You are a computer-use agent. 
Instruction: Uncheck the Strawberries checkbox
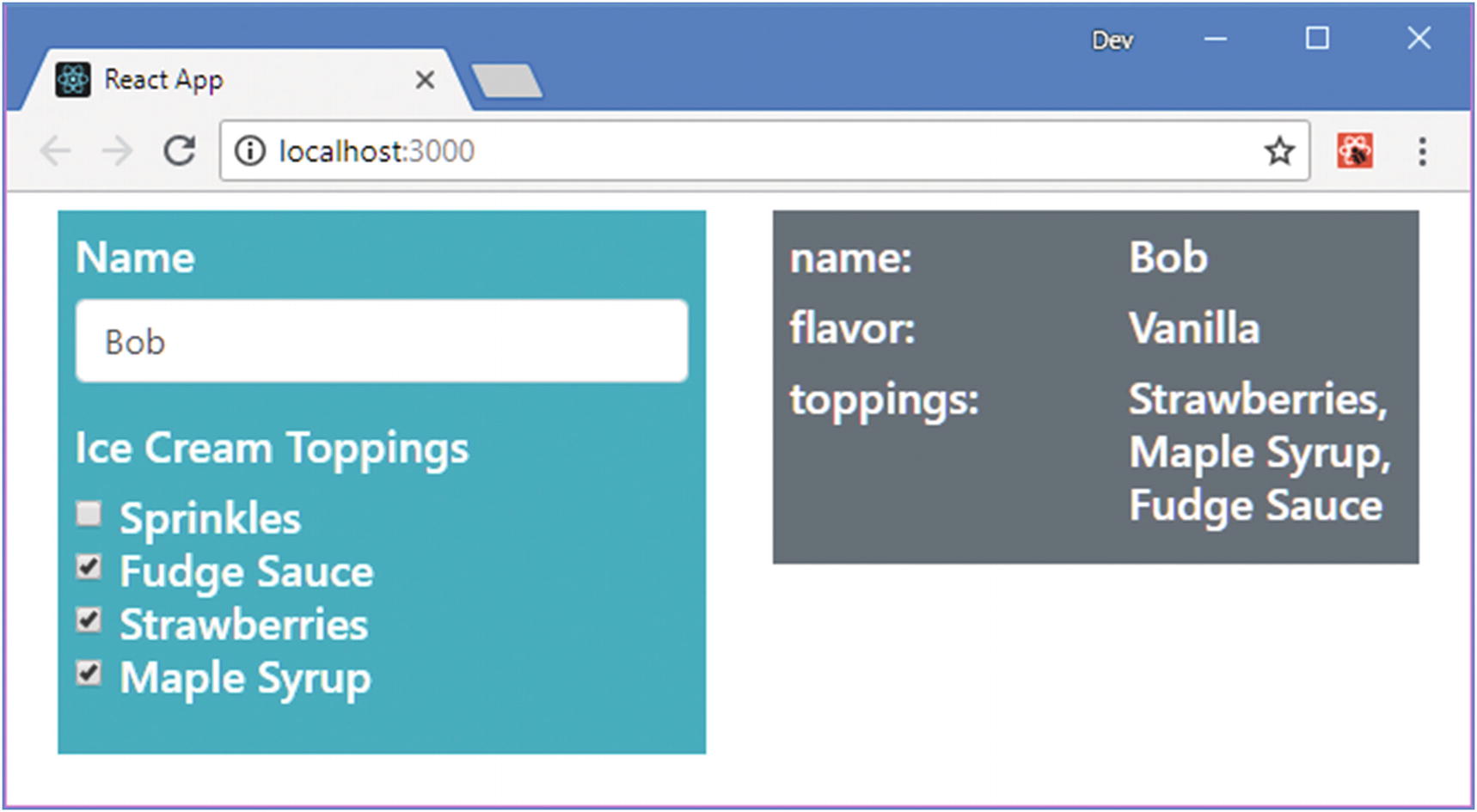tap(89, 620)
